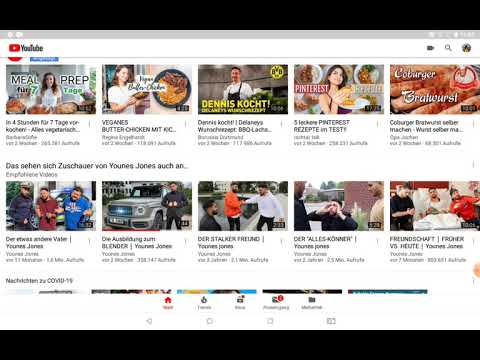Open the Abos subscriptions tab
This screenshot has width=480, height=360.
pos(240,303)
